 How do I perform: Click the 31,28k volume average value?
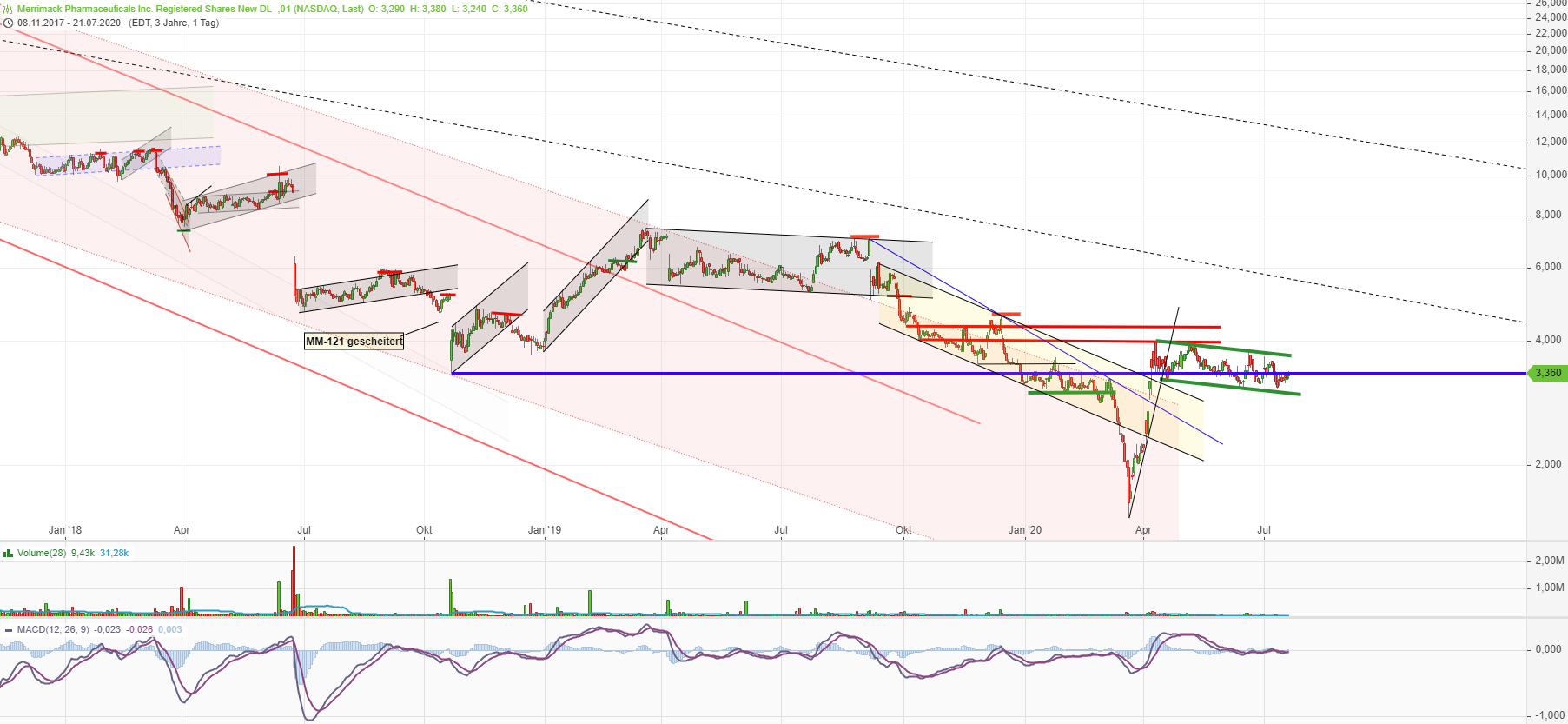point(114,553)
